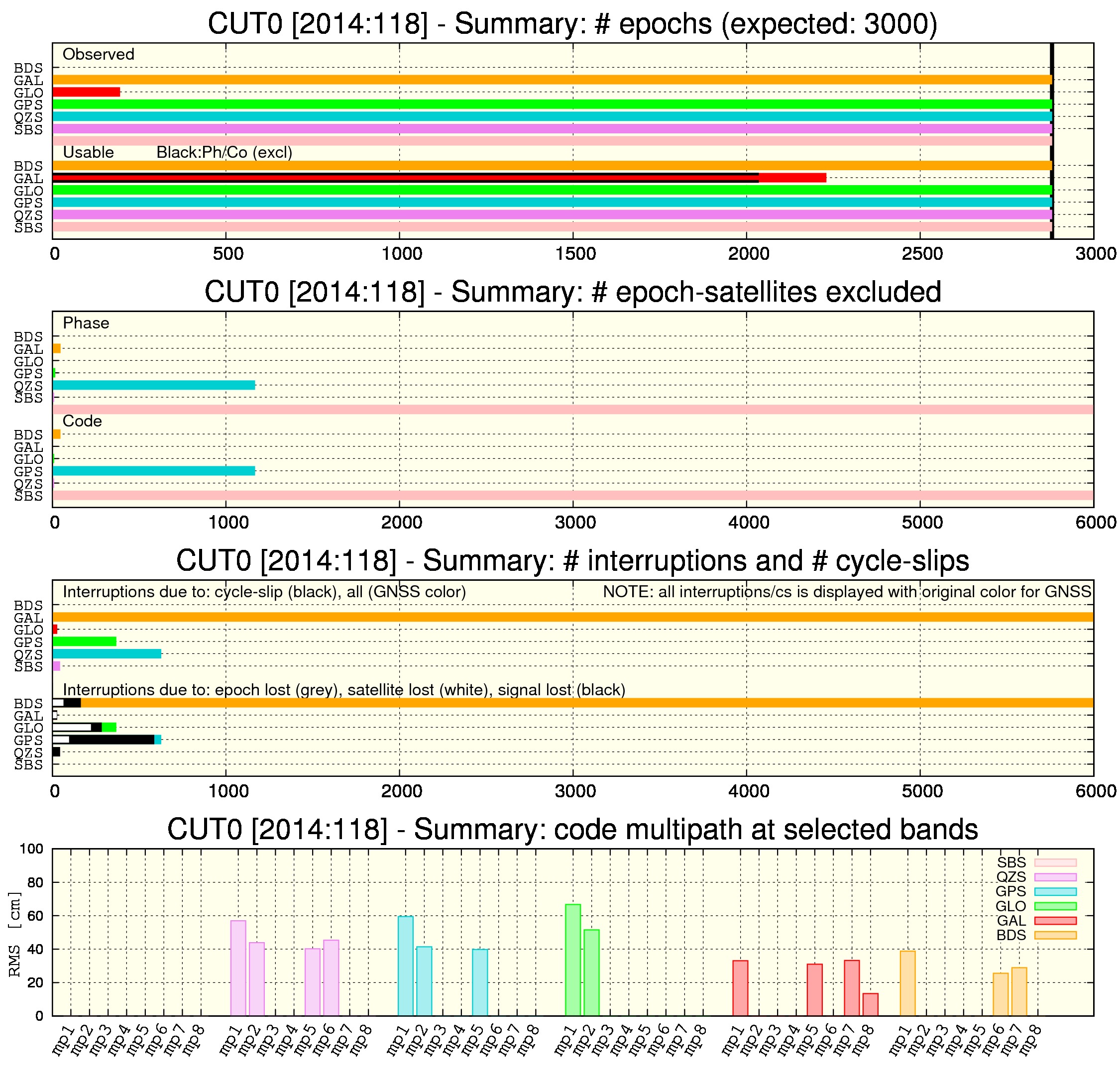Click the QZS row label under Phase
1120x1074 pixels.
click(28, 386)
